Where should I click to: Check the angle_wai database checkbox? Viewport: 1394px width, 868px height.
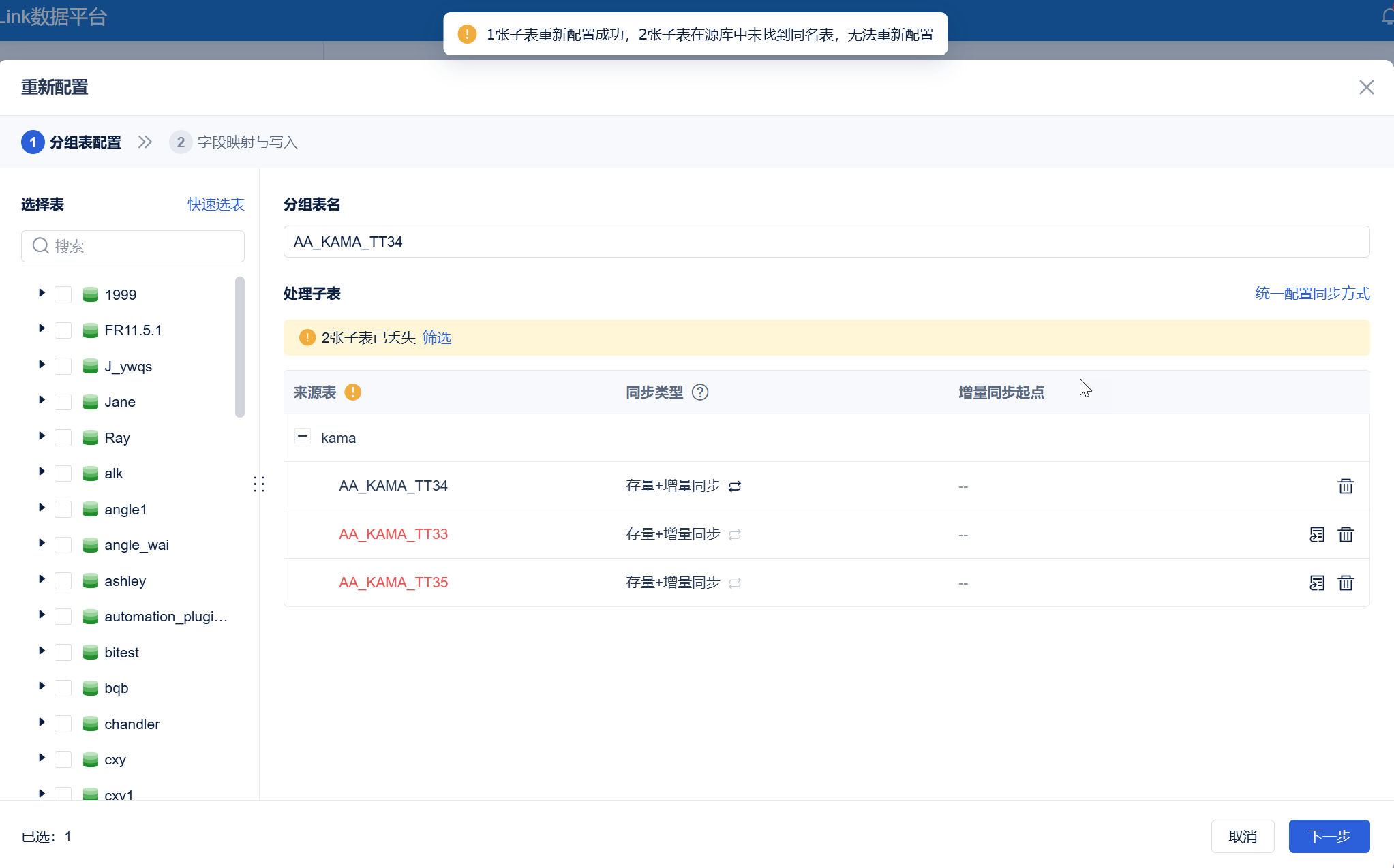tap(63, 545)
